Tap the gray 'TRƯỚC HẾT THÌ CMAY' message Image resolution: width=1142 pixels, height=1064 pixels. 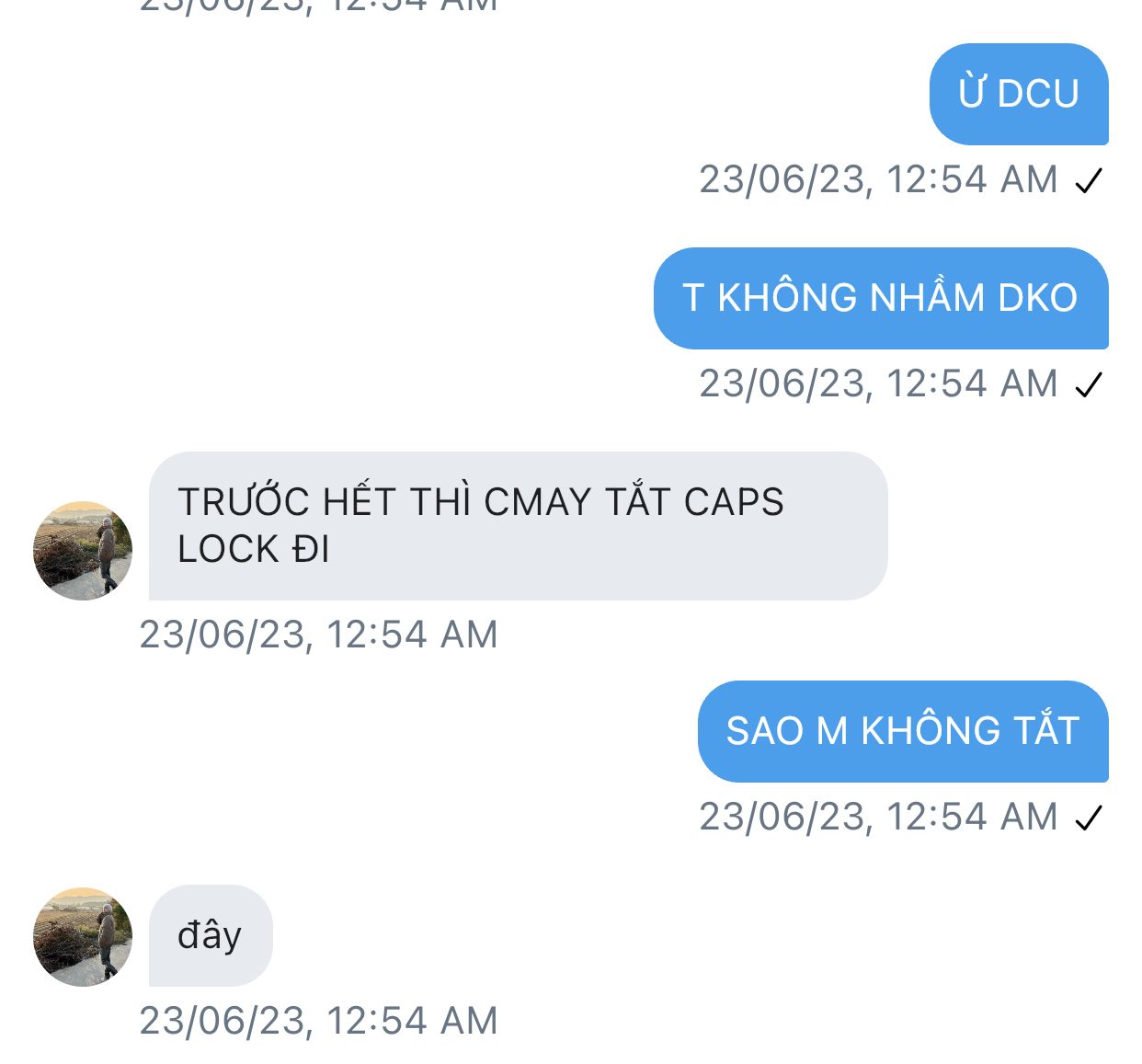pos(518,526)
